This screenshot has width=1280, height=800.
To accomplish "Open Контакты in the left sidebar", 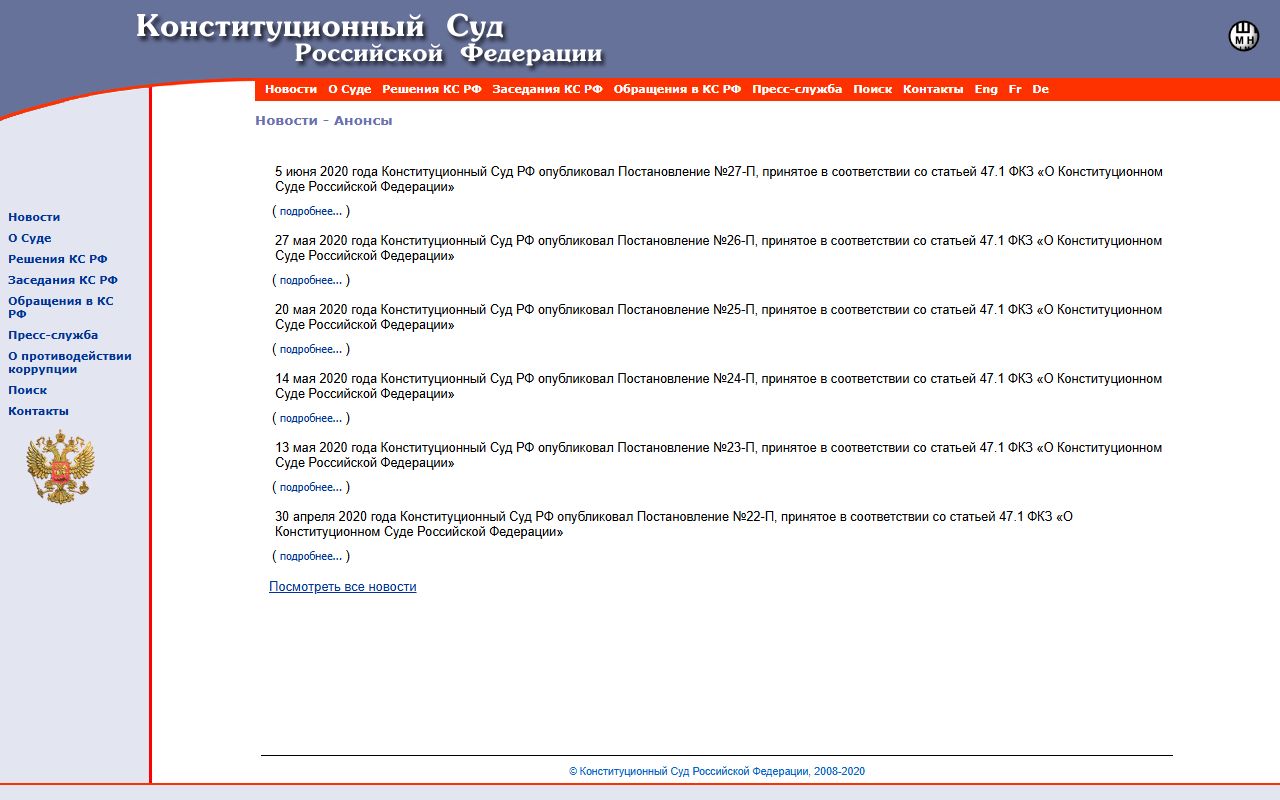I will click(x=39, y=411).
